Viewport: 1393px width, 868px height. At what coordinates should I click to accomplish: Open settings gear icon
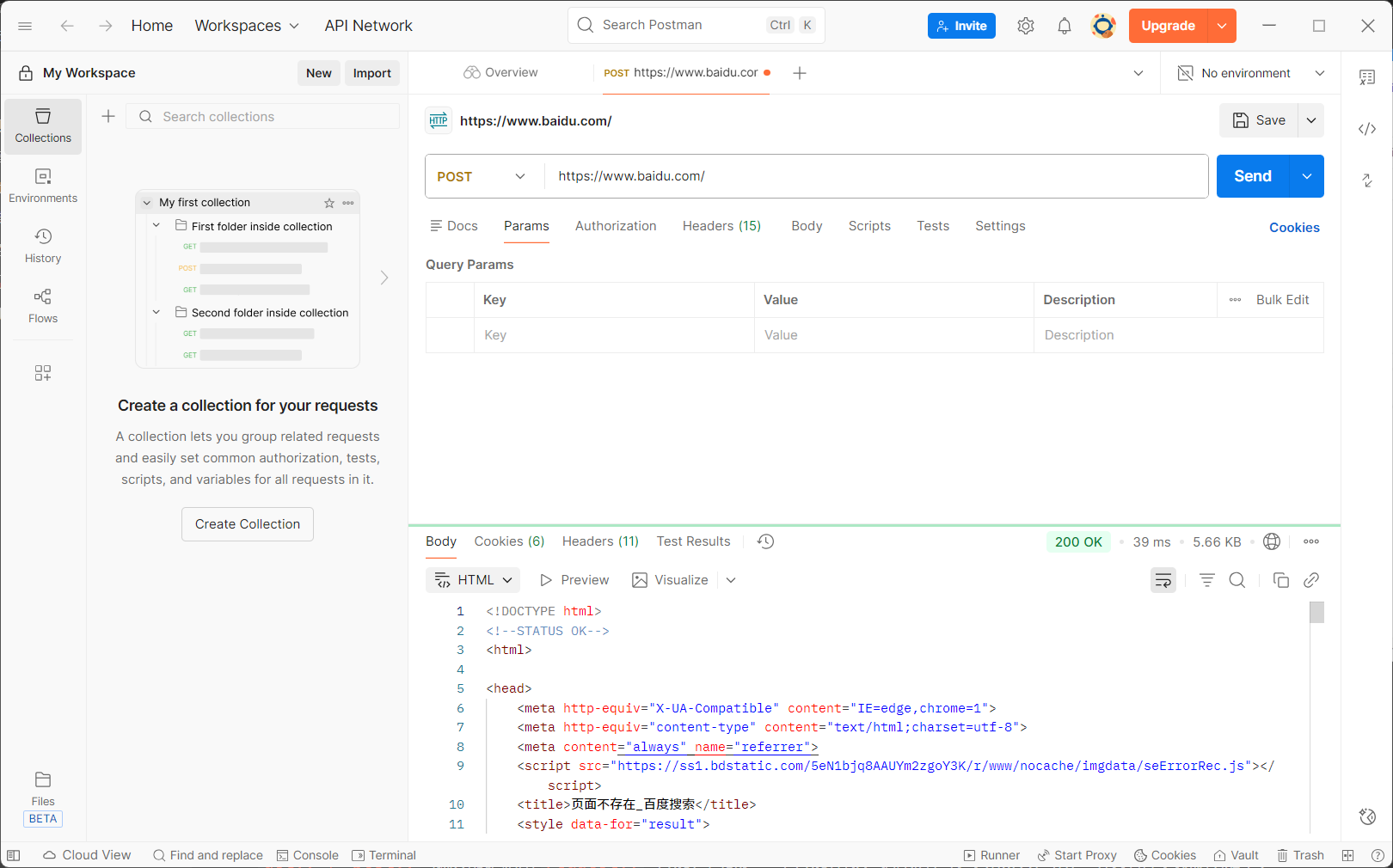click(1025, 26)
